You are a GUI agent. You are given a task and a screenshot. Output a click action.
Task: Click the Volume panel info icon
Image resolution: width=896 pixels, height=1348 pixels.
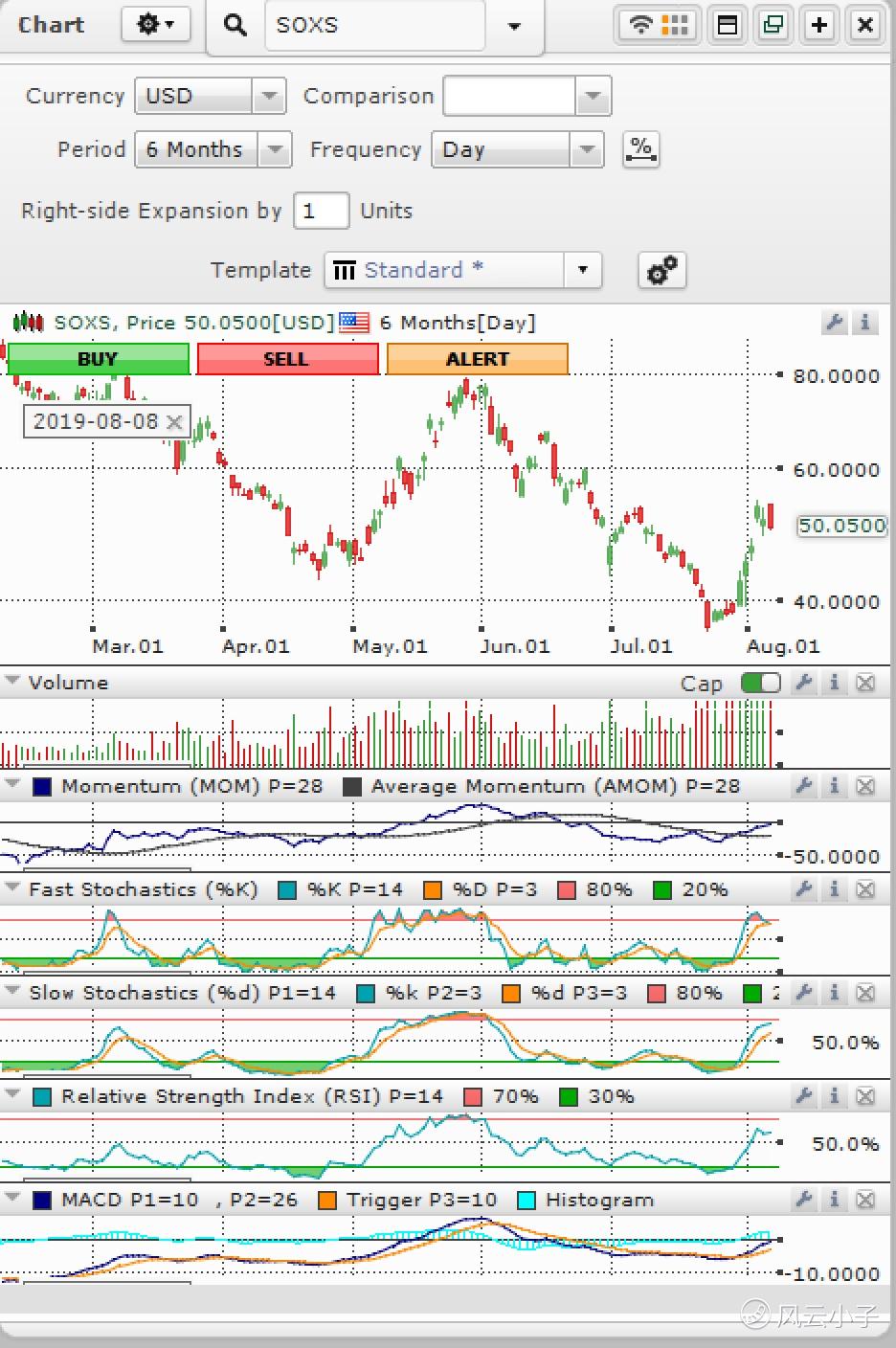coord(835,683)
